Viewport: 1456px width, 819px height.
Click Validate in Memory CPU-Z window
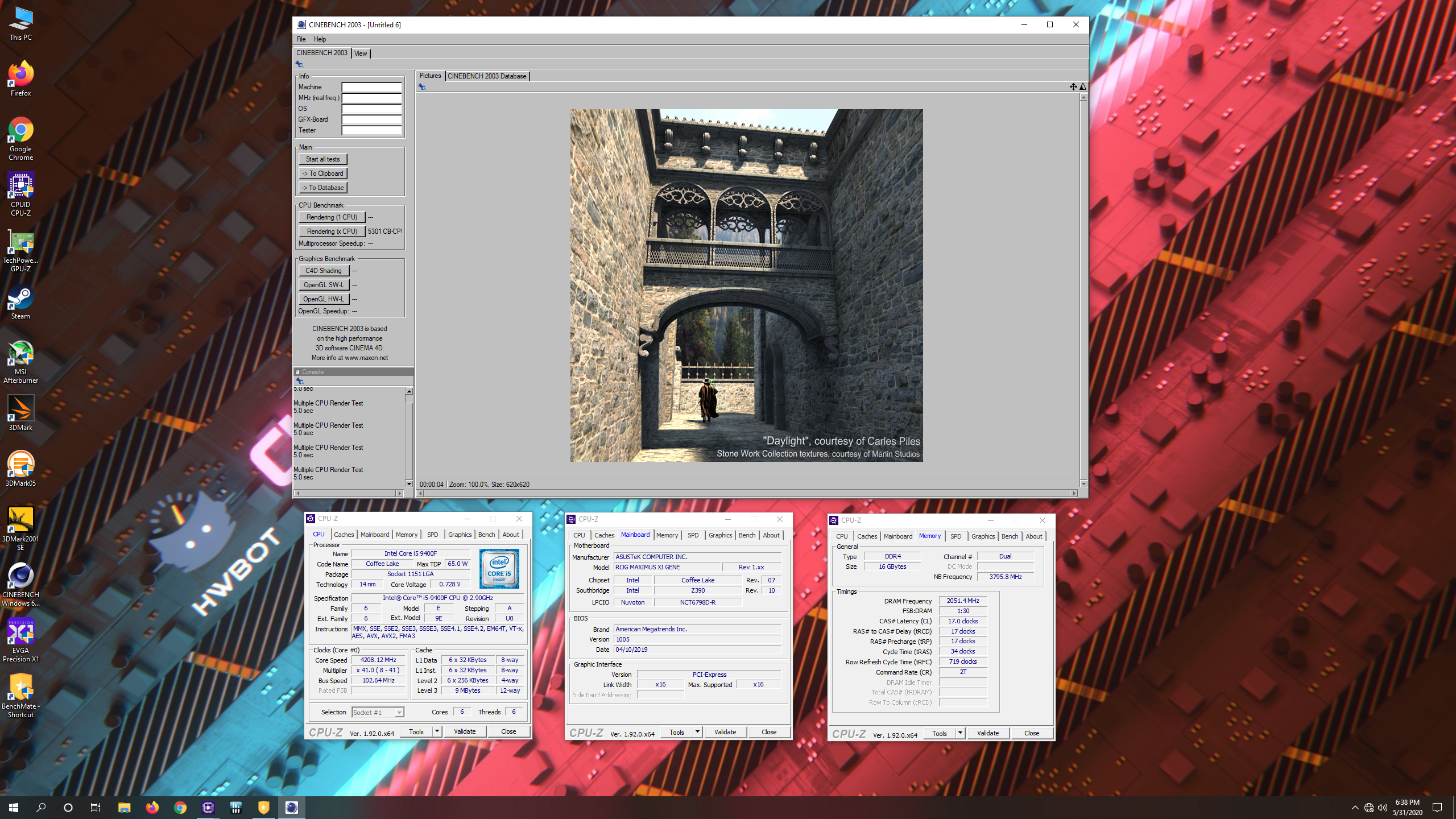[988, 733]
